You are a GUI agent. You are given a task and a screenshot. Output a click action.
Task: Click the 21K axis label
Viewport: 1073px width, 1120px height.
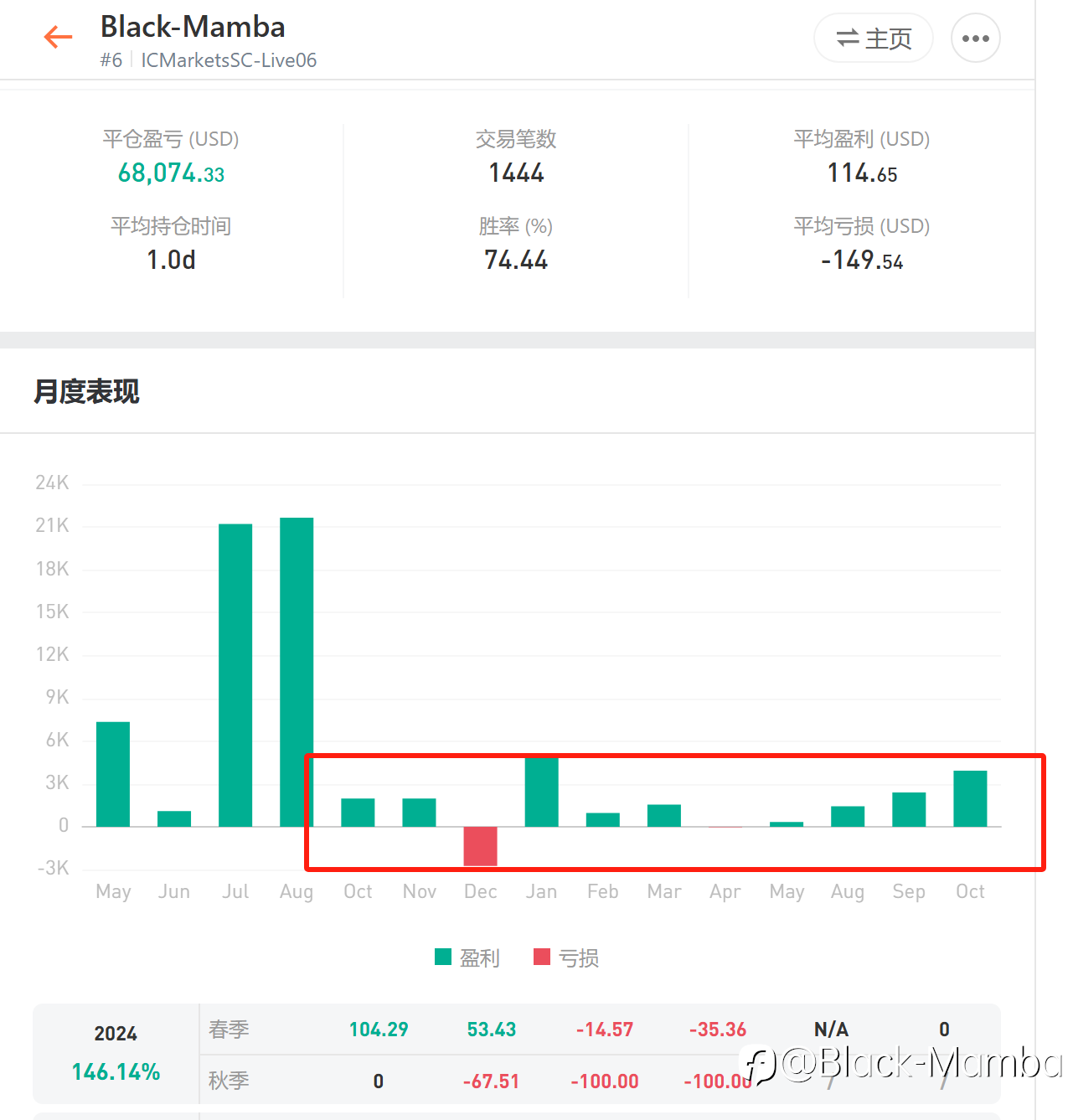52,525
